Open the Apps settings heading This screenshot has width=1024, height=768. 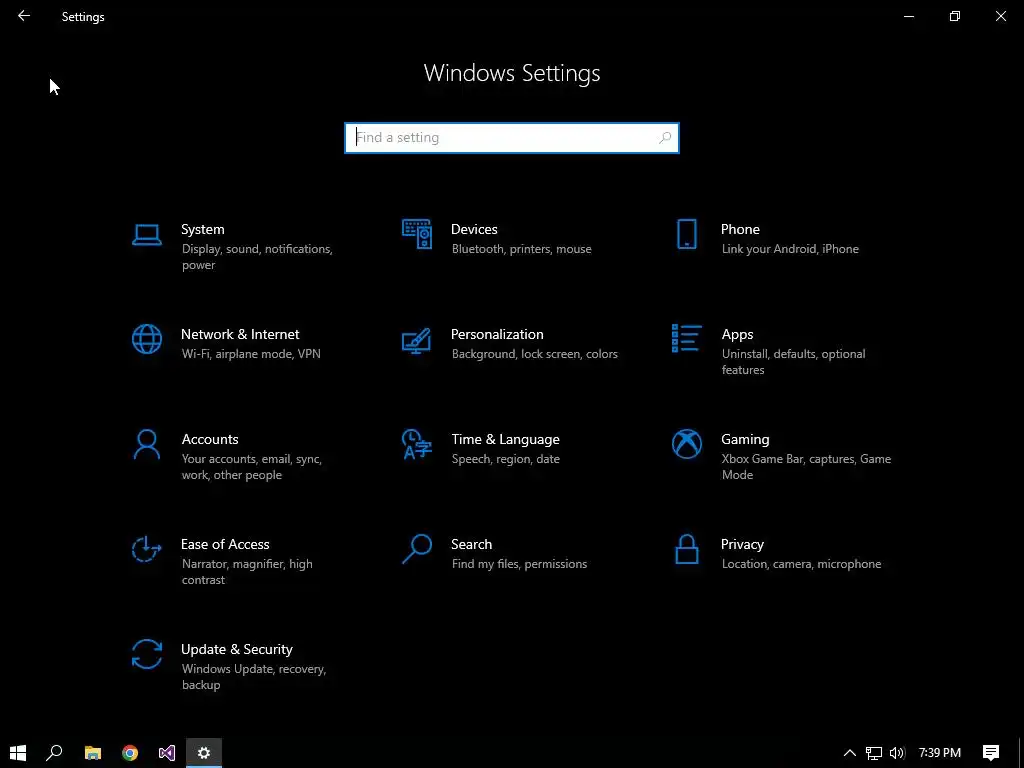click(x=737, y=334)
